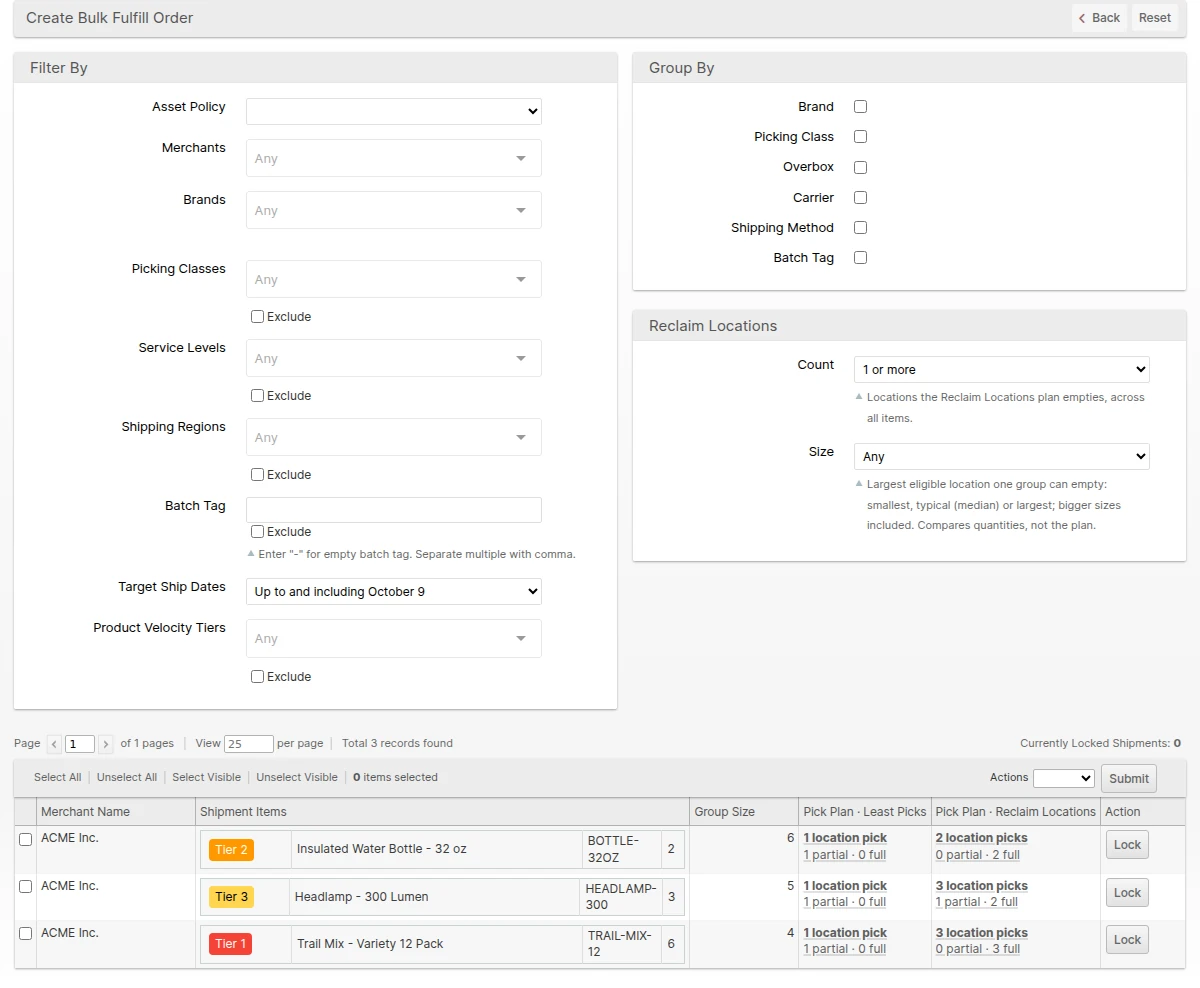Screen dimensions: 1200x988
Task: Lock the Headlamp shipment group
Action: tap(1127, 892)
